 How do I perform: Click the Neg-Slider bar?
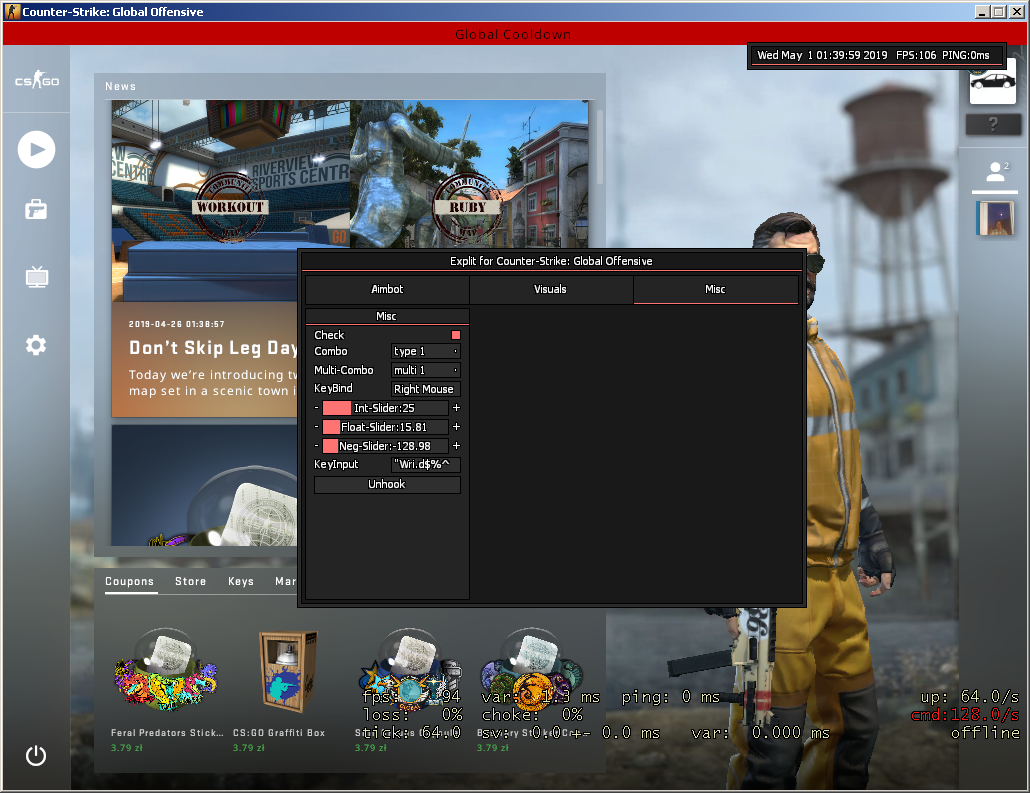pyautogui.click(x=386, y=446)
